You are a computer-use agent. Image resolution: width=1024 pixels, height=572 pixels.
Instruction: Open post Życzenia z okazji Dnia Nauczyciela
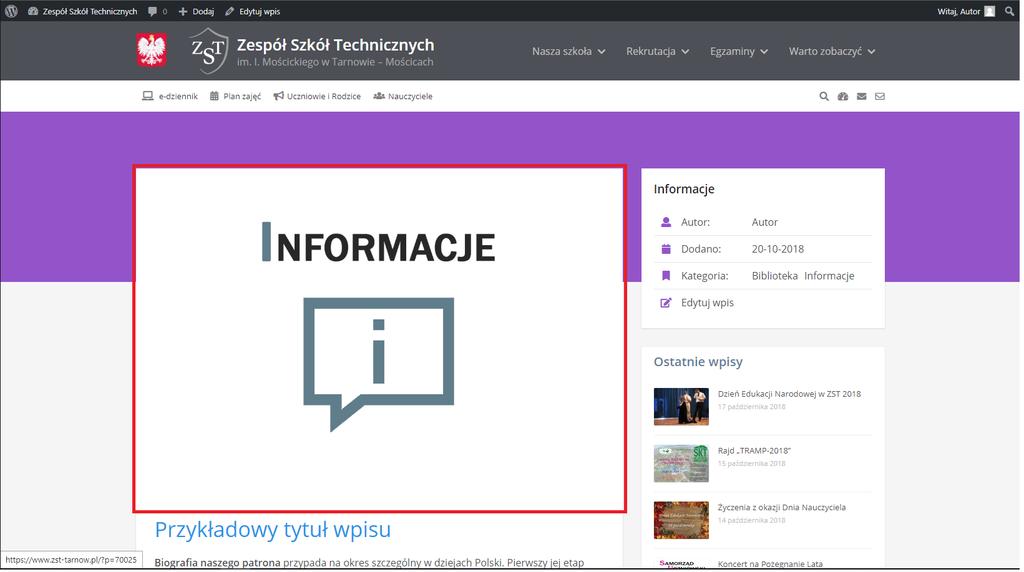pos(781,507)
